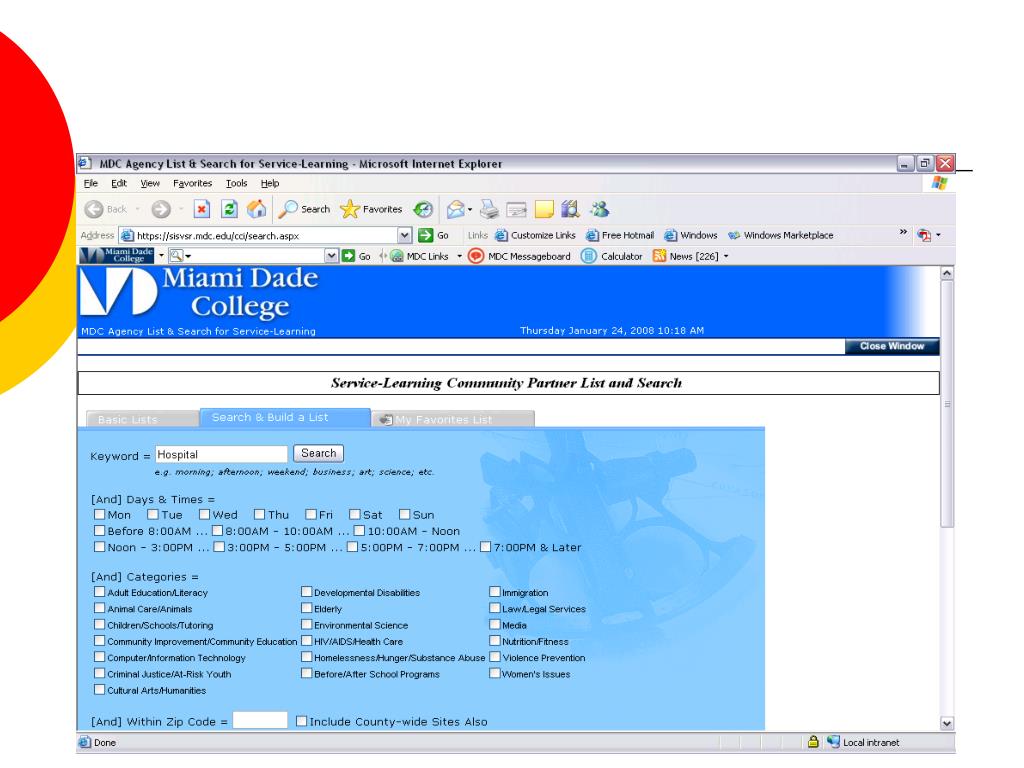Click the Adobe PDF toolbar icon

click(x=923, y=235)
